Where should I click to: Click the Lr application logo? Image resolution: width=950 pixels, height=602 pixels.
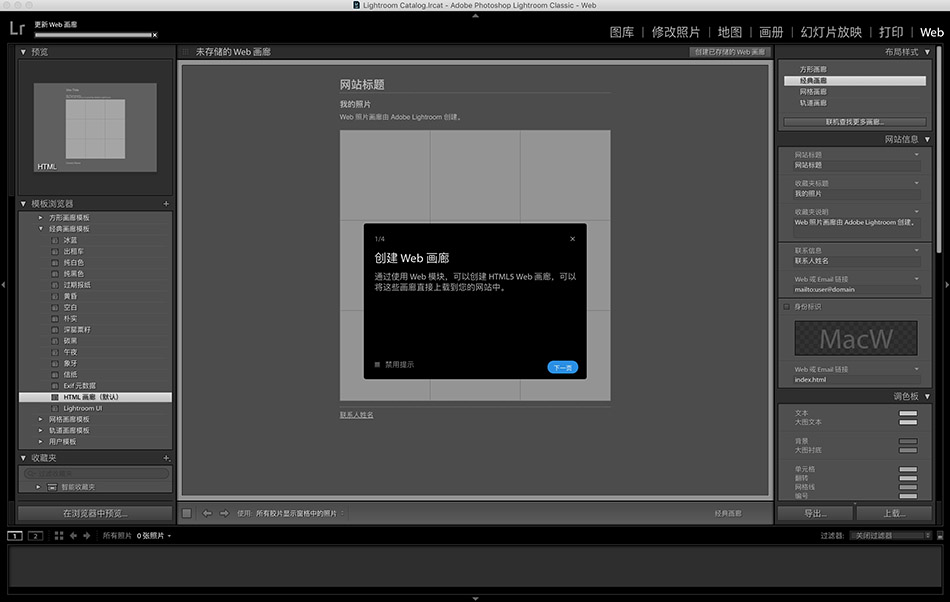(x=17, y=28)
